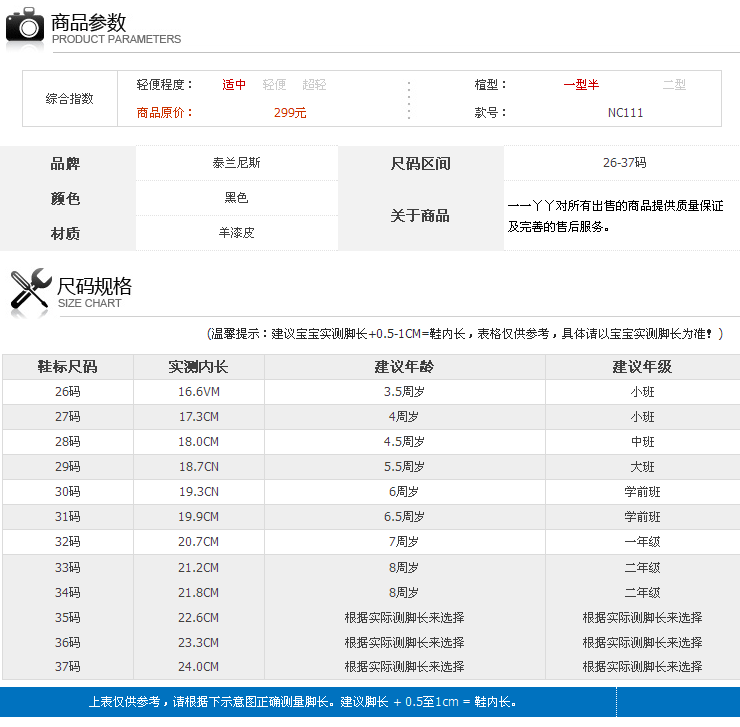Select the greyed 超轻 option
740x727 pixels.
(314, 85)
